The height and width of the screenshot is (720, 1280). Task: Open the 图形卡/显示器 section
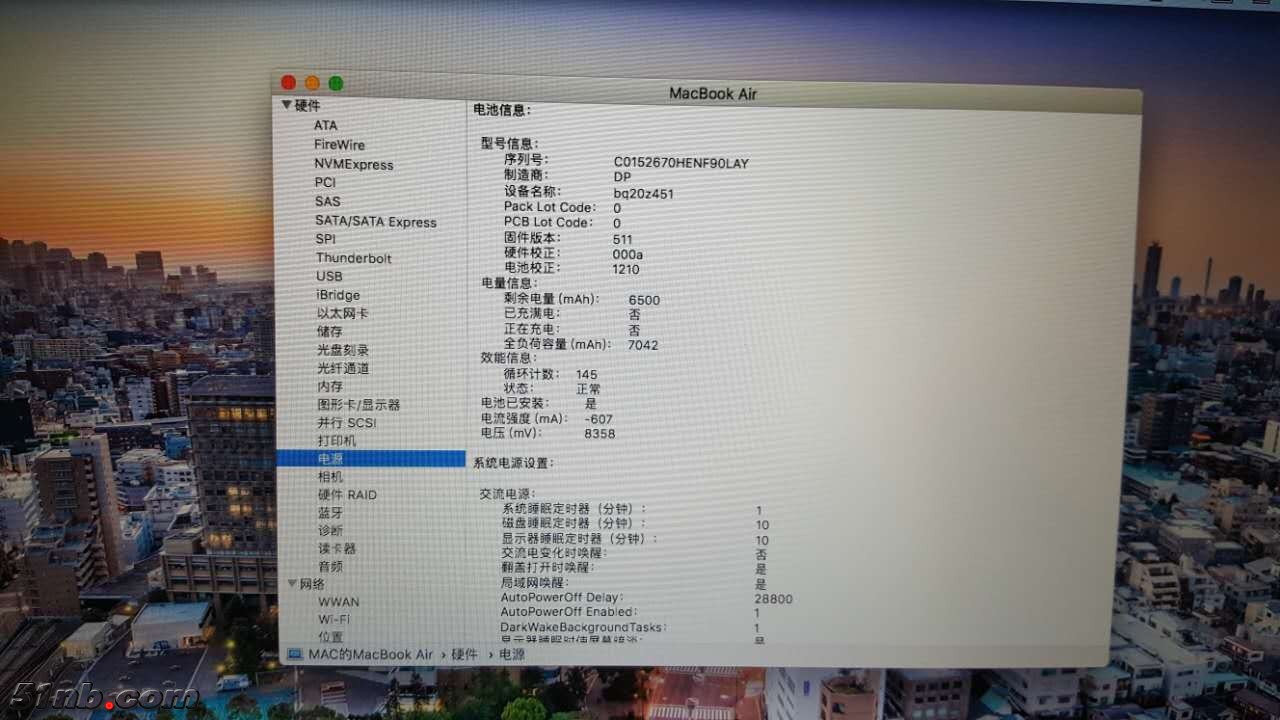pos(358,404)
